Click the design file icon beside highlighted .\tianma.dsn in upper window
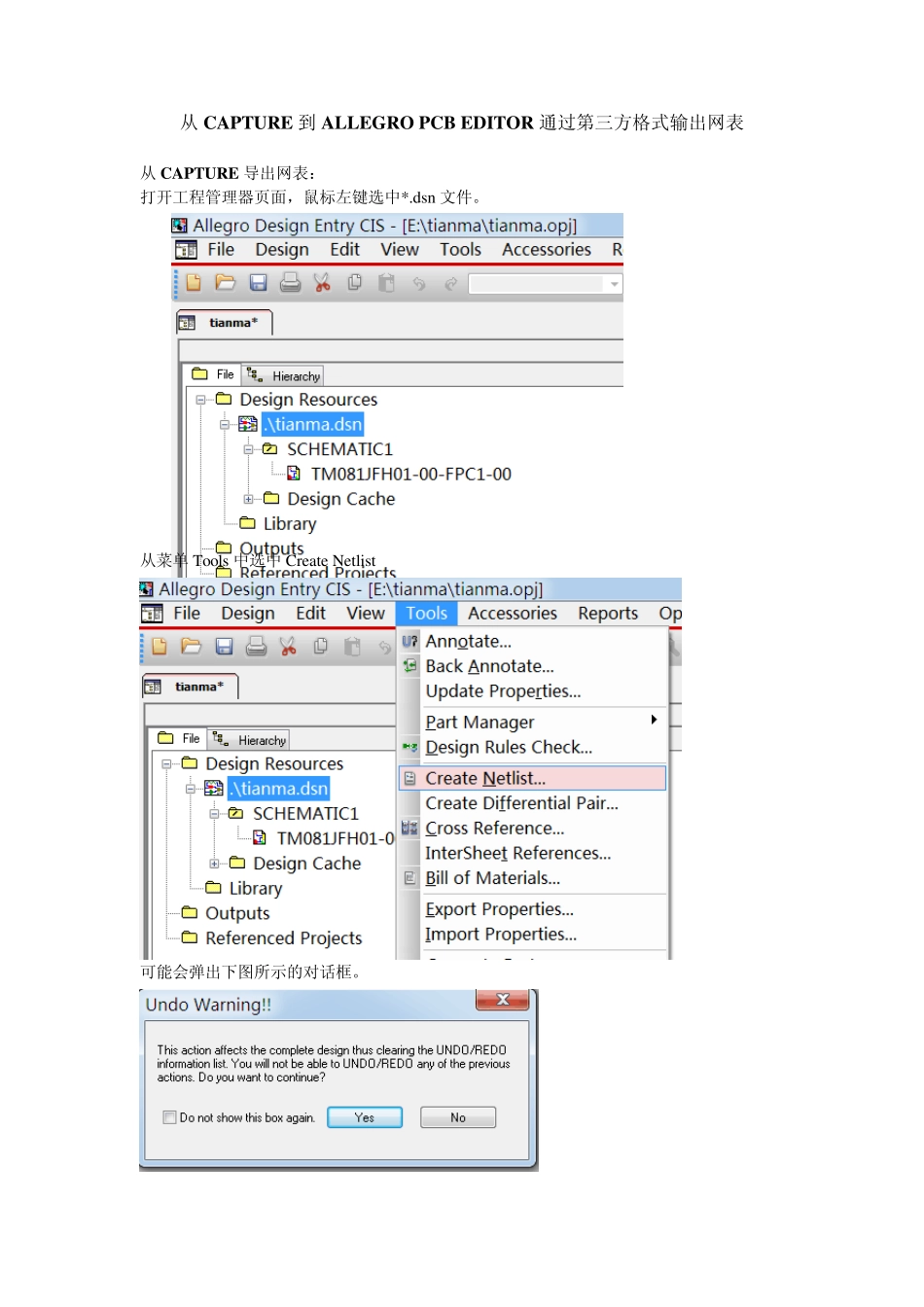This screenshot has height=1307, width=924. click(248, 424)
